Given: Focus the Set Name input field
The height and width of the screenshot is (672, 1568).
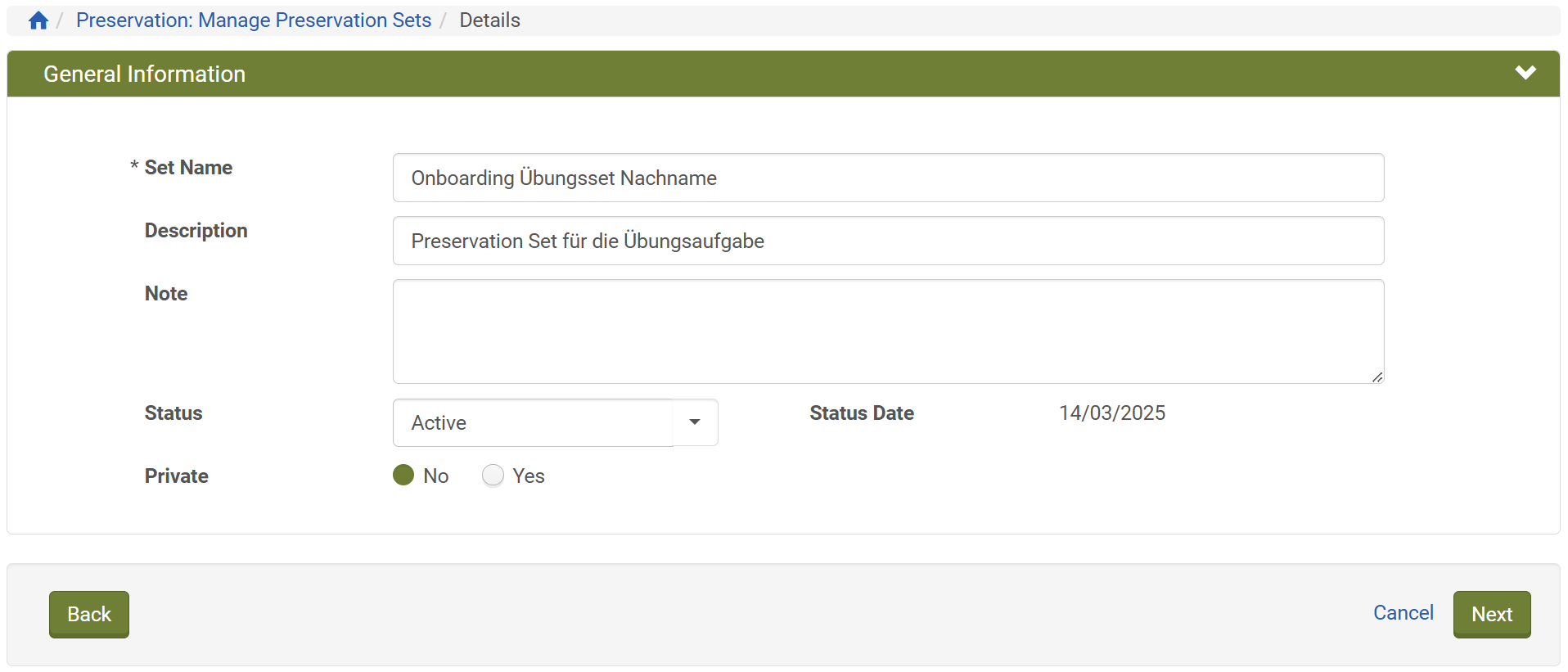Looking at the screenshot, I should point(888,178).
